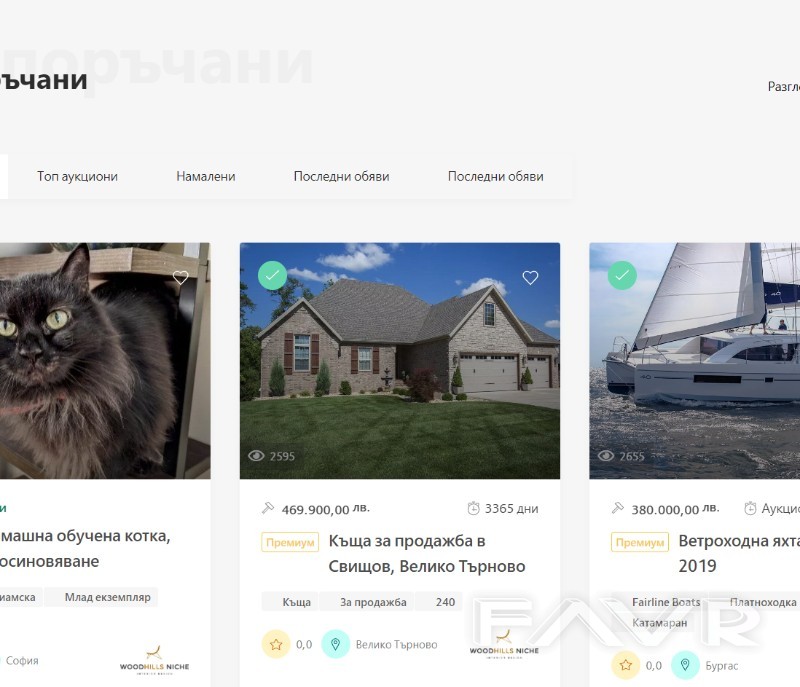The image size is (800, 687).
Task: Open the Топ аукциони tab
Action: pos(77,176)
